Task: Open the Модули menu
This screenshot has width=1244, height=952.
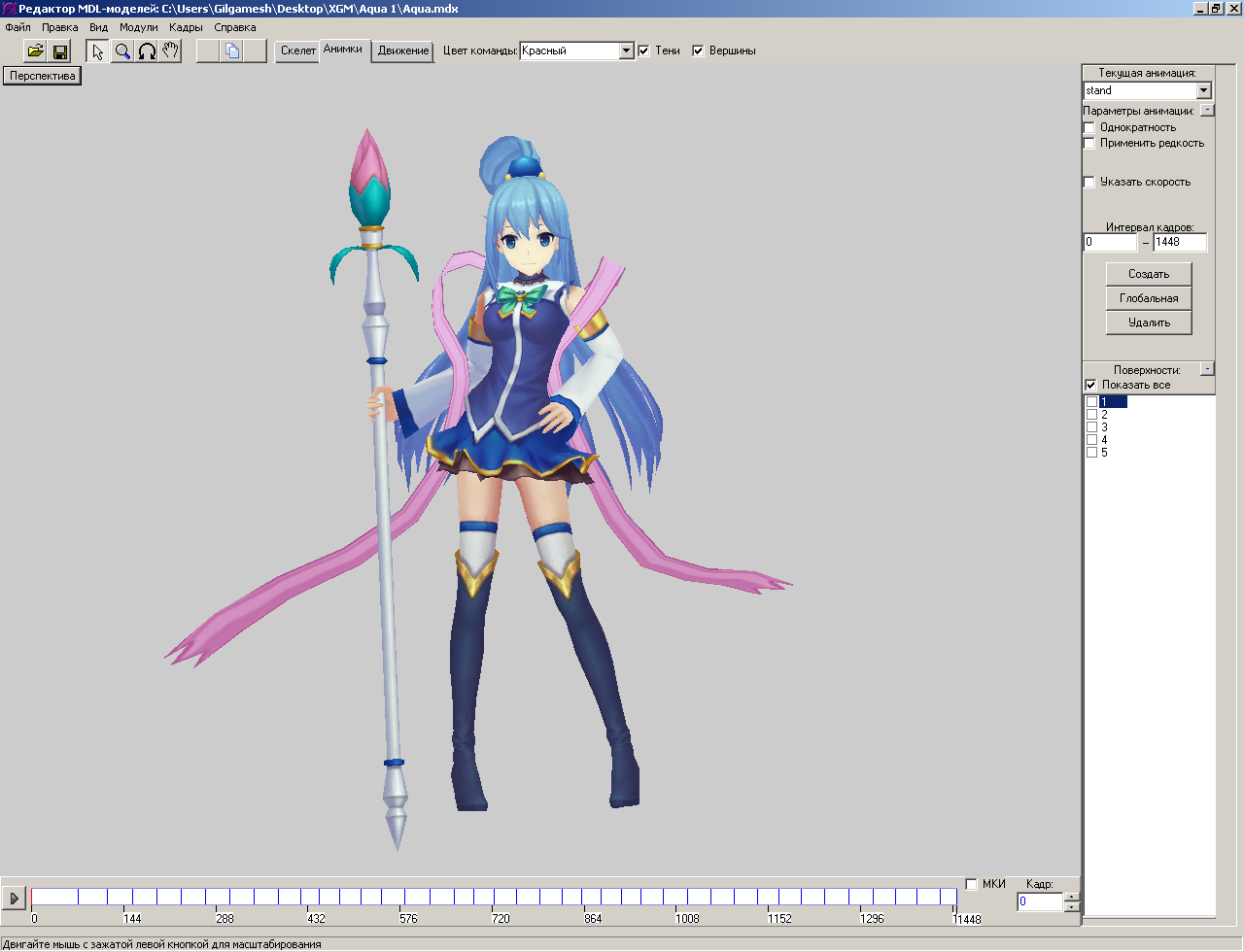Action: click(139, 27)
